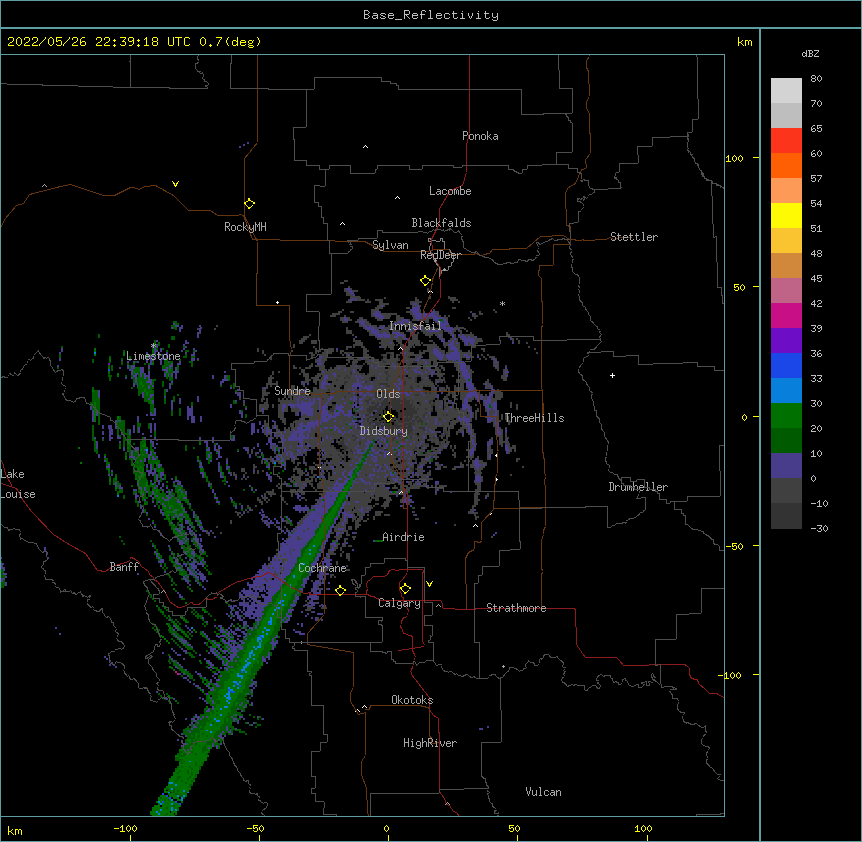
Task: Click the Okotoks label on the map
Action: 412,700
